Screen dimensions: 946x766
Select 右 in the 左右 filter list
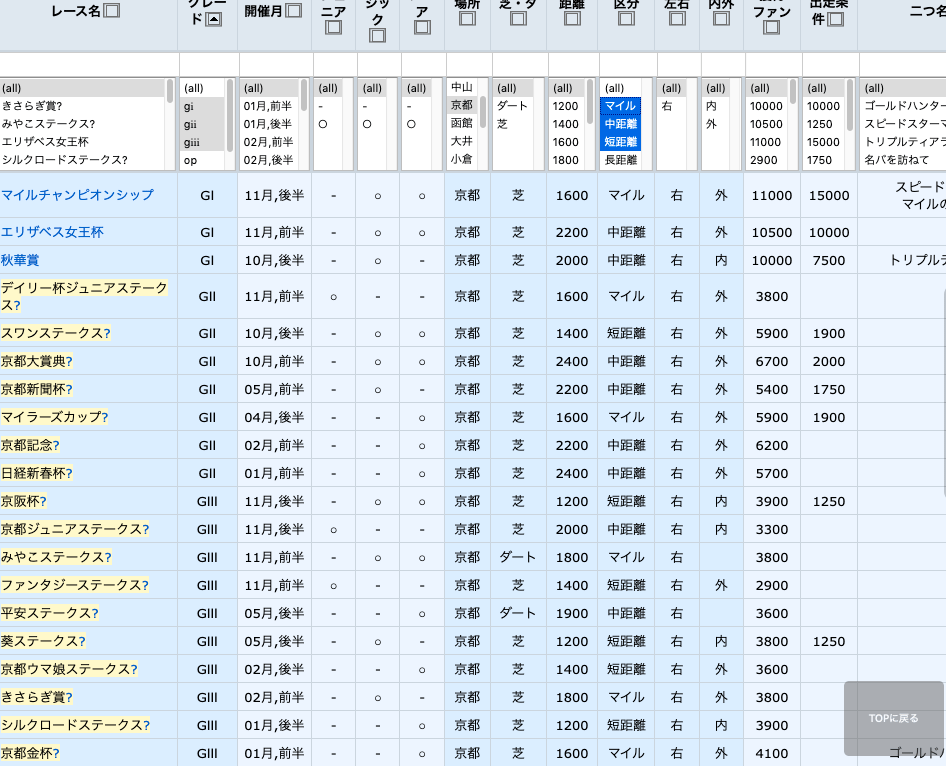click(666, 105)
